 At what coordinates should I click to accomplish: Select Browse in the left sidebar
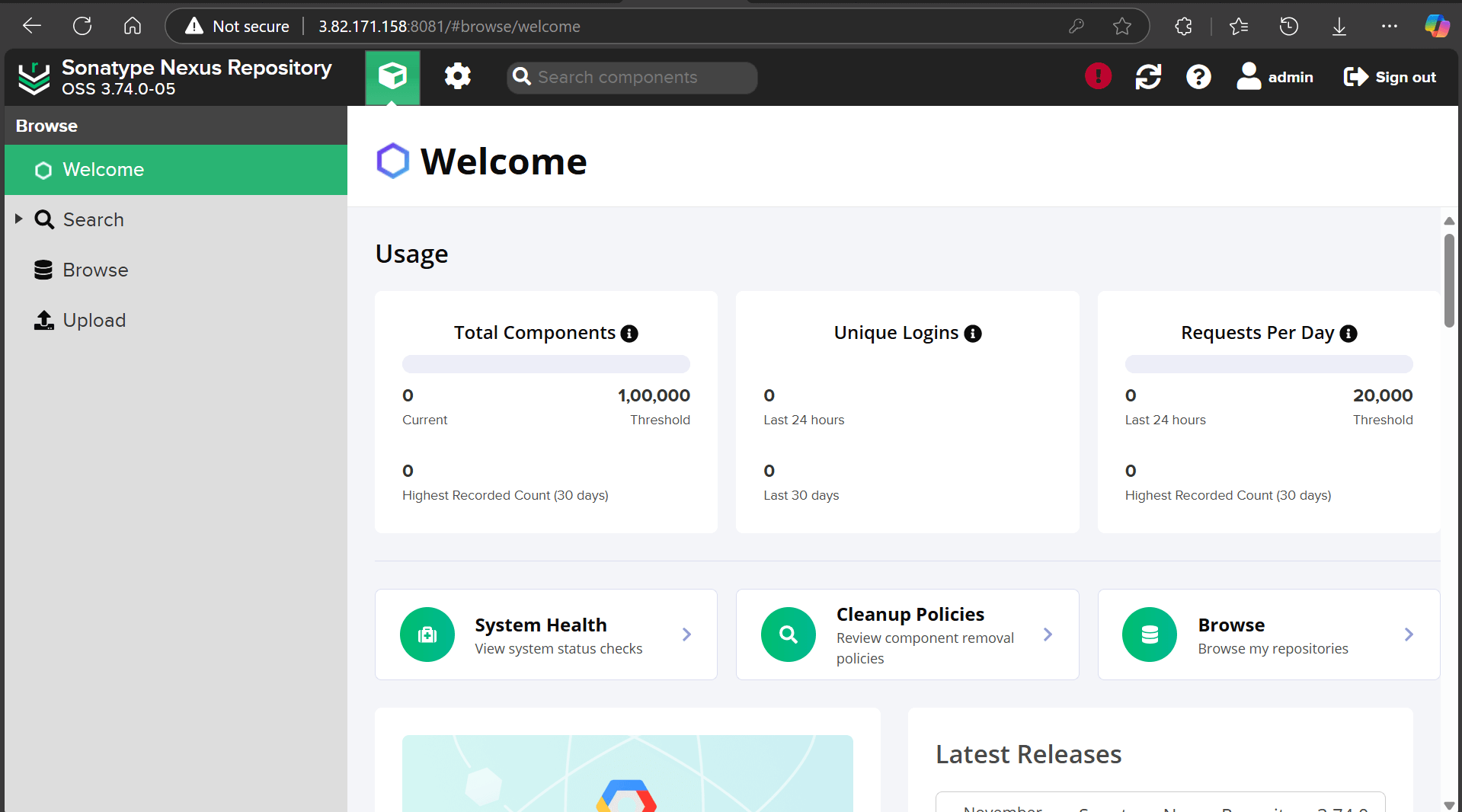(95, 270)
